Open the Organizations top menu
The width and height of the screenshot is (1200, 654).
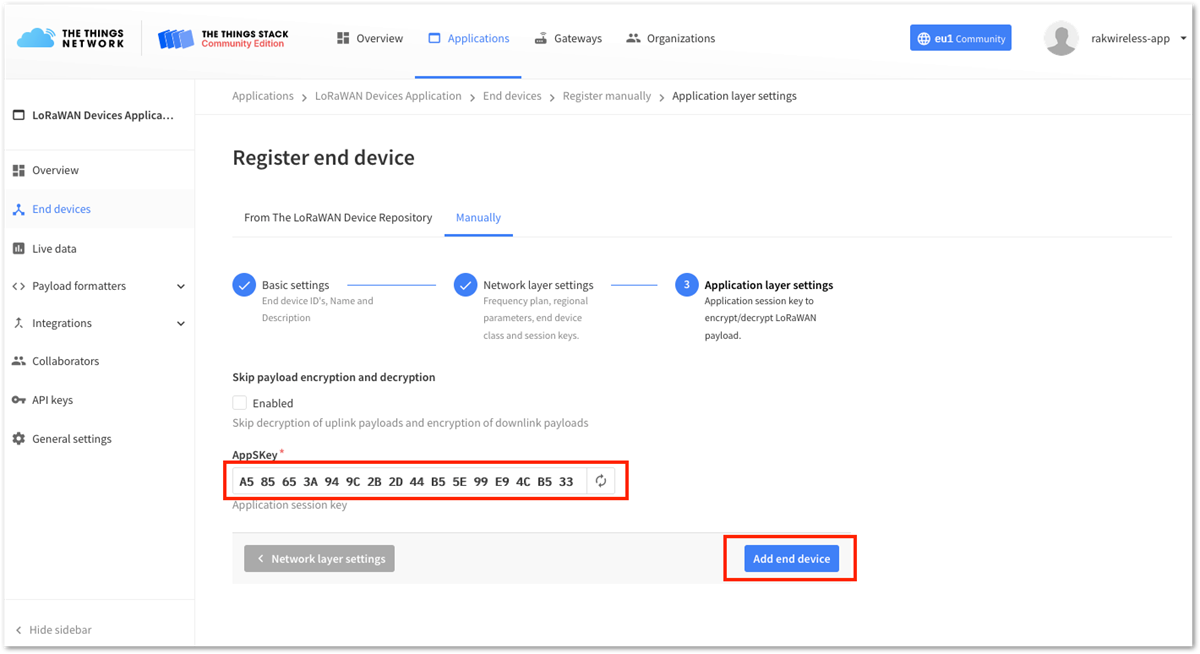pyautogui.click(x=670, y=39)
